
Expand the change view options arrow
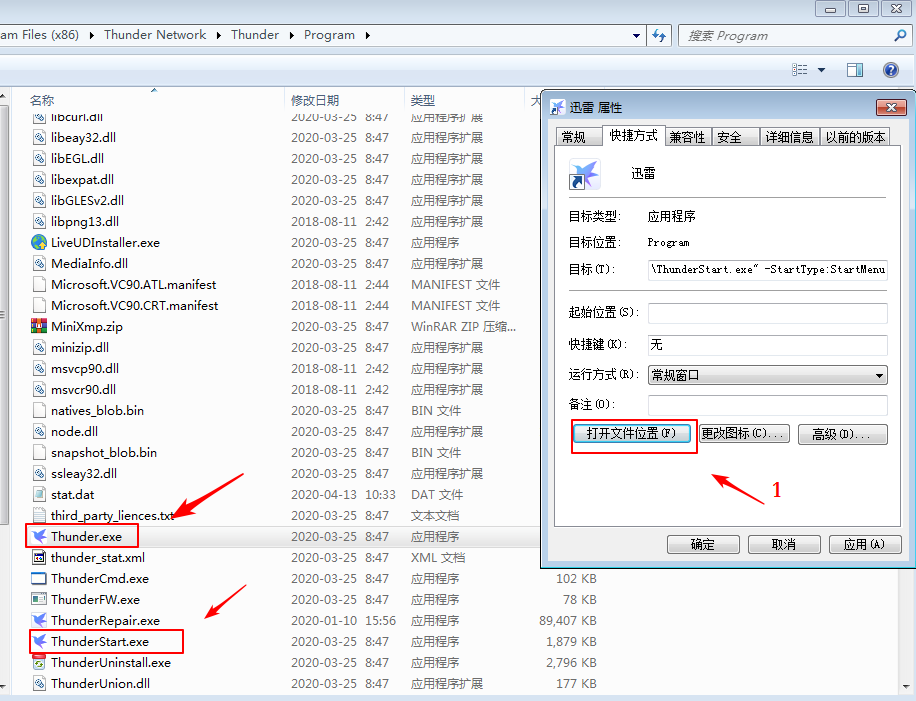(x=822, y=70)
